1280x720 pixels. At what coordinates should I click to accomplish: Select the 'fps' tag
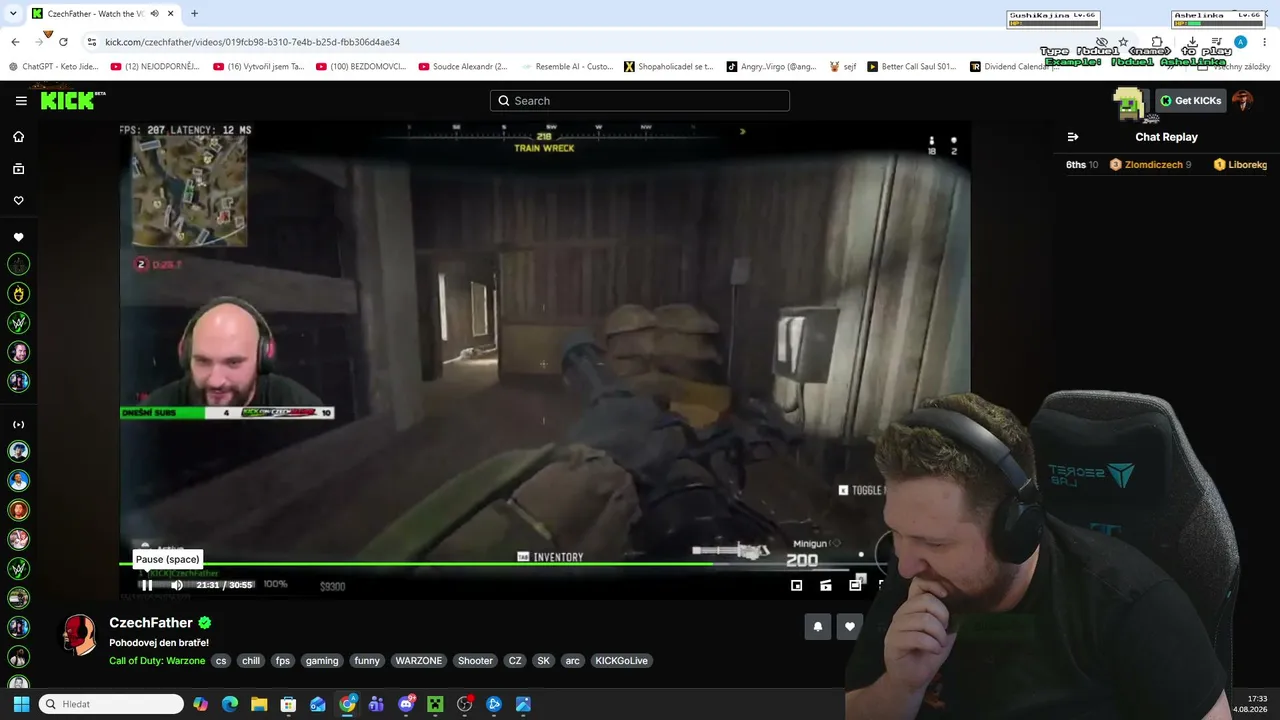(x=283, y=660)
